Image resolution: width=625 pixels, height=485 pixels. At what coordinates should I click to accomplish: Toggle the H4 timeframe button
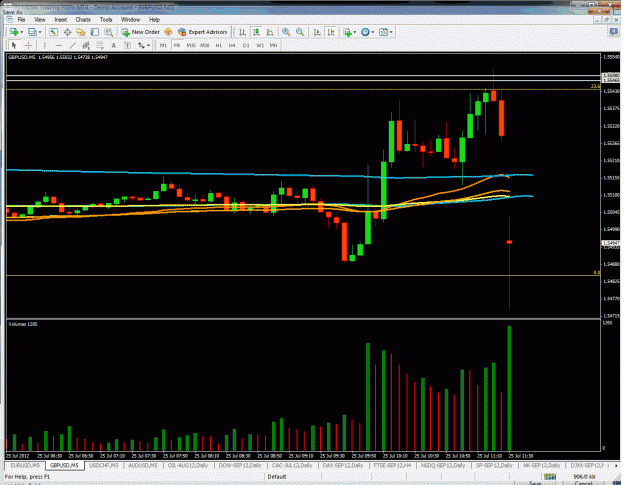tap(232, 45)
